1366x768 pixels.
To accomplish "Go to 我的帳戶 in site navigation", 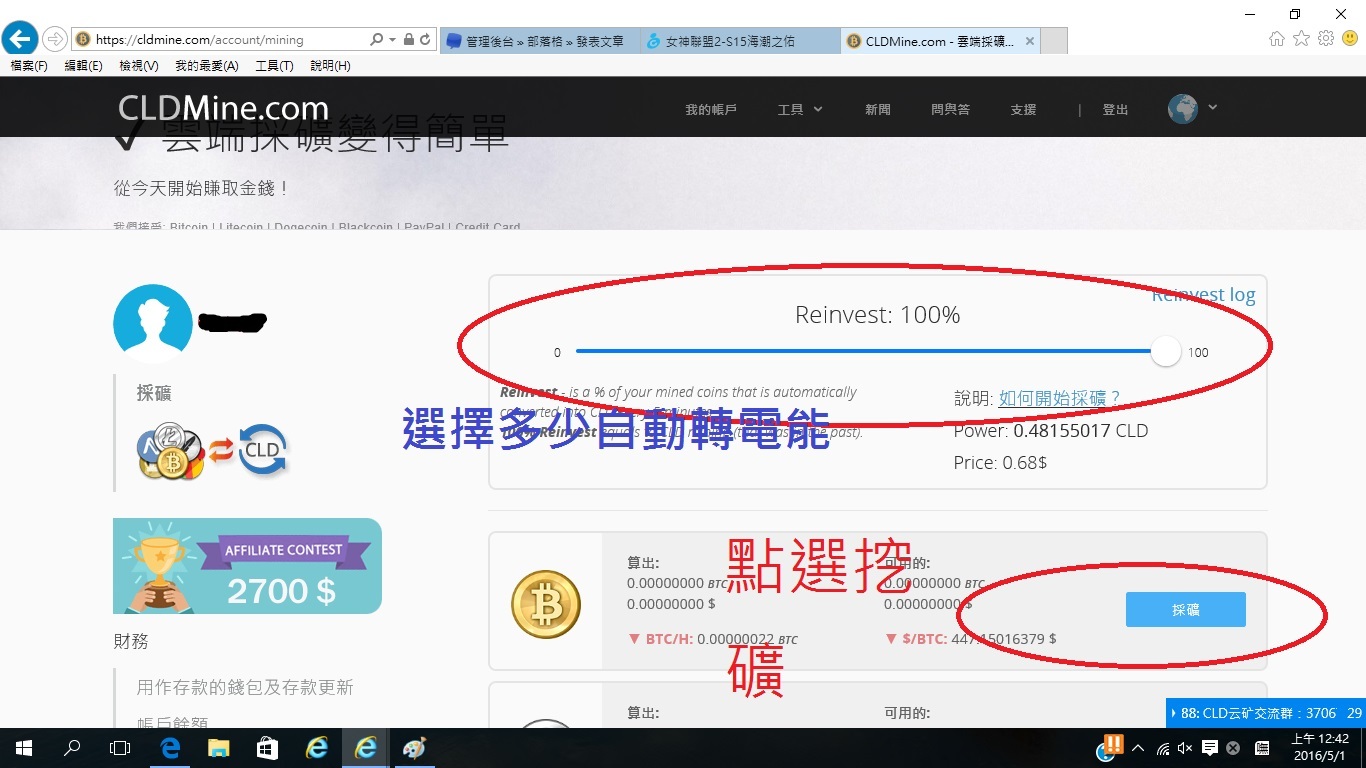I will (711, 110).
